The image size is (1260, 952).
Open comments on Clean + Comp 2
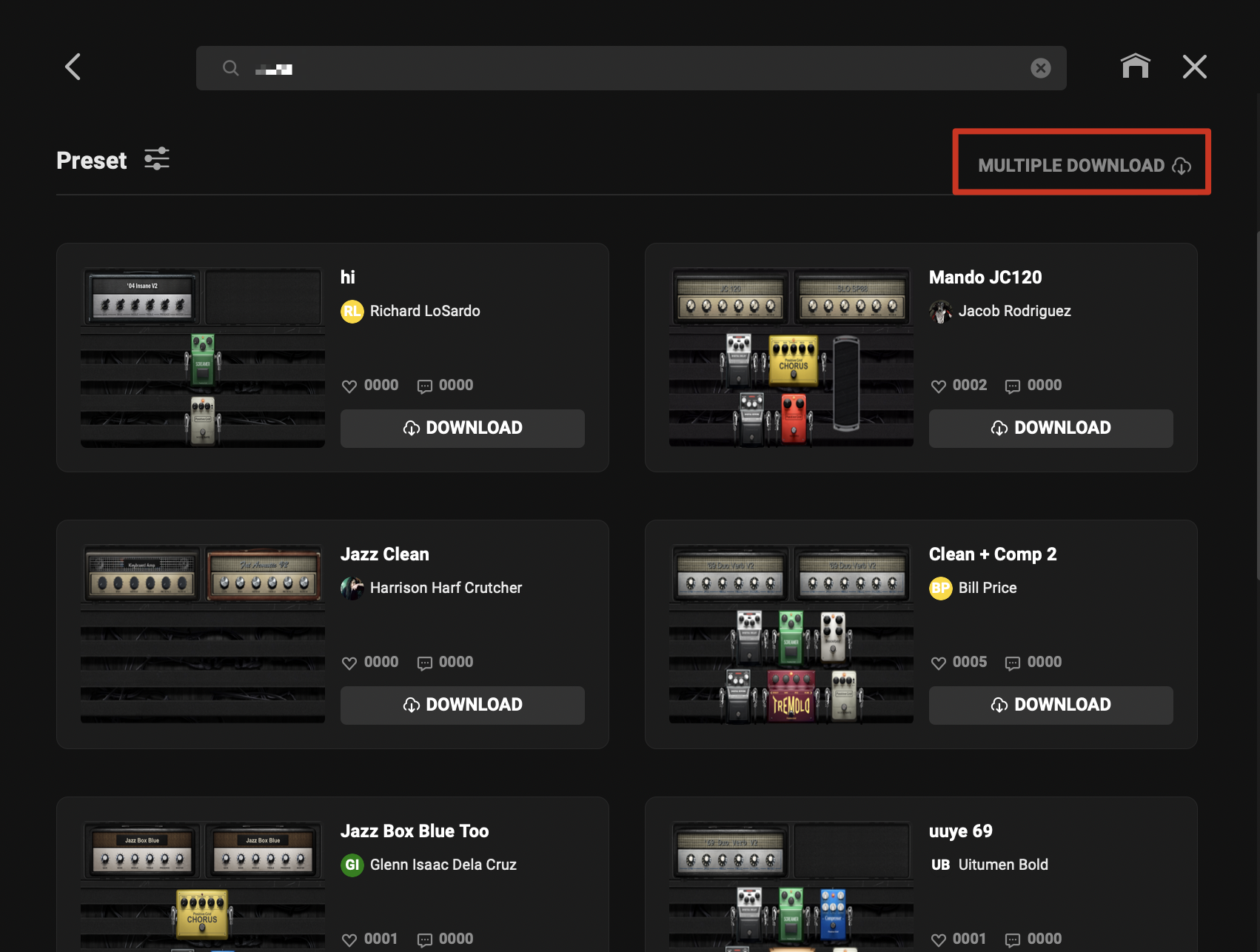coord(1013,663)
